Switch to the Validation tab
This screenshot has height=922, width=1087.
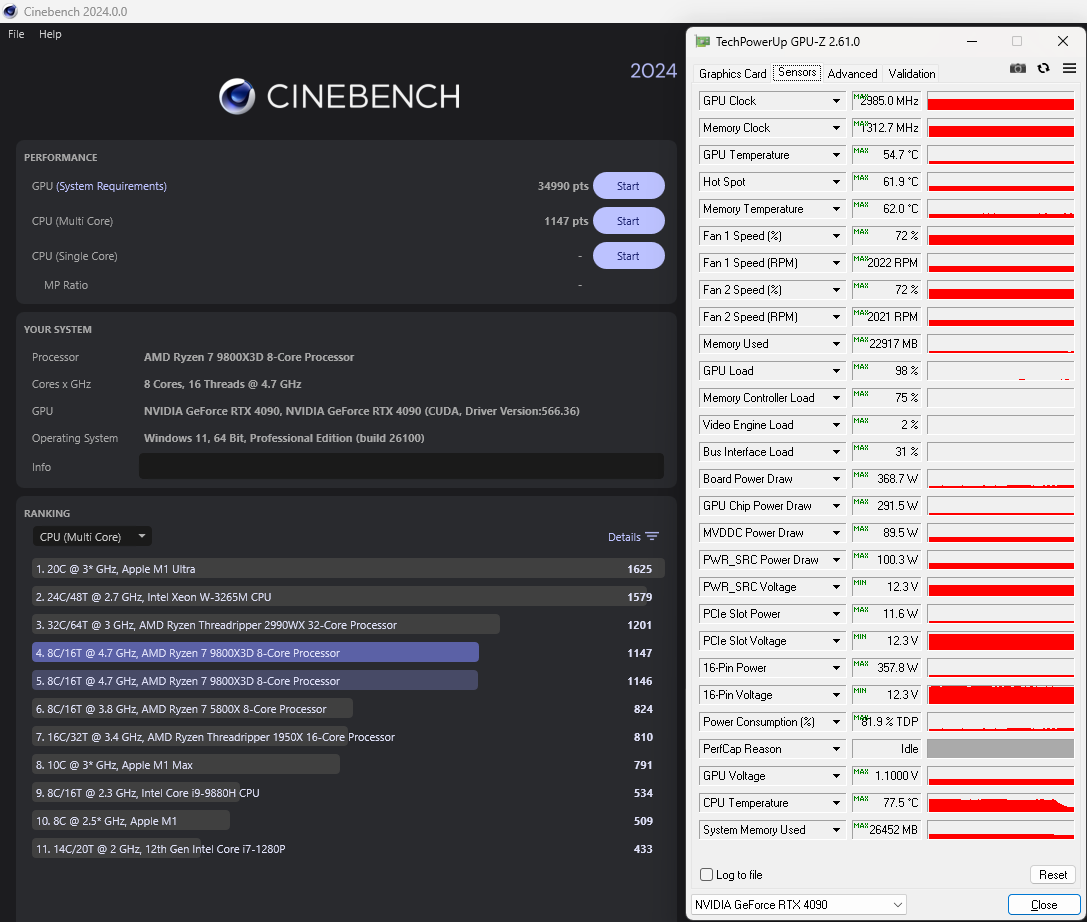912,73
